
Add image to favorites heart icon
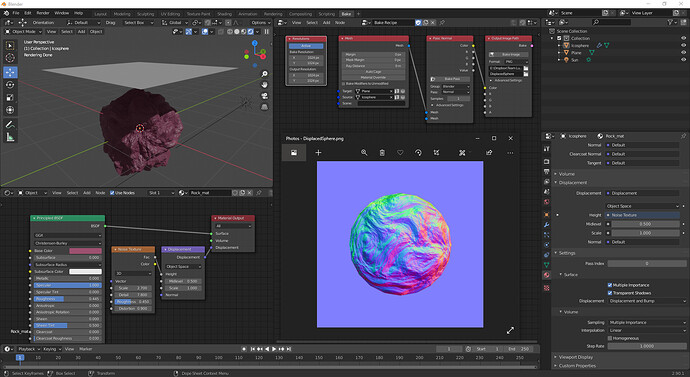(x=400, y=153)
